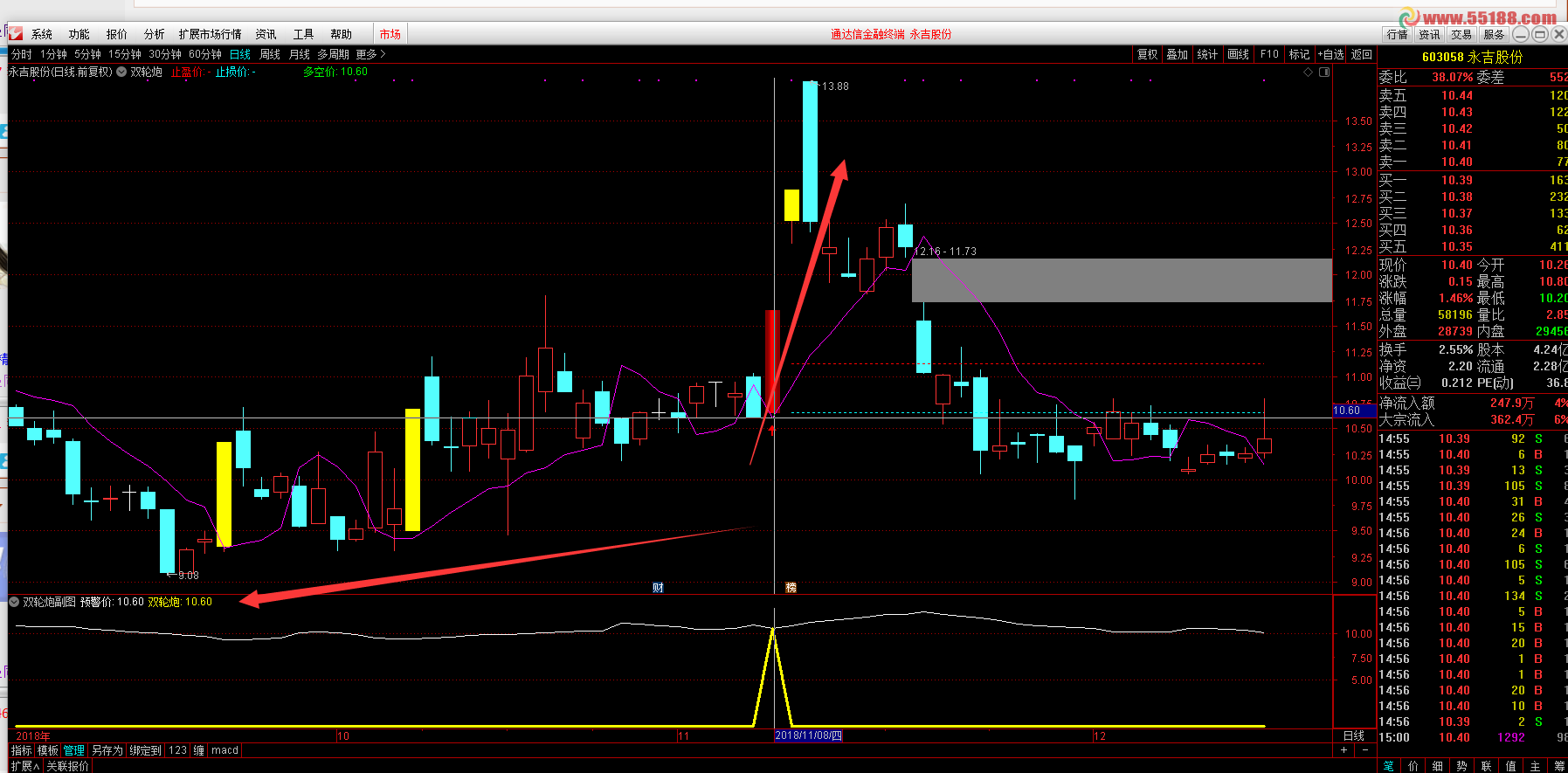Select the 15分钟 period

(x=125, y=54)
